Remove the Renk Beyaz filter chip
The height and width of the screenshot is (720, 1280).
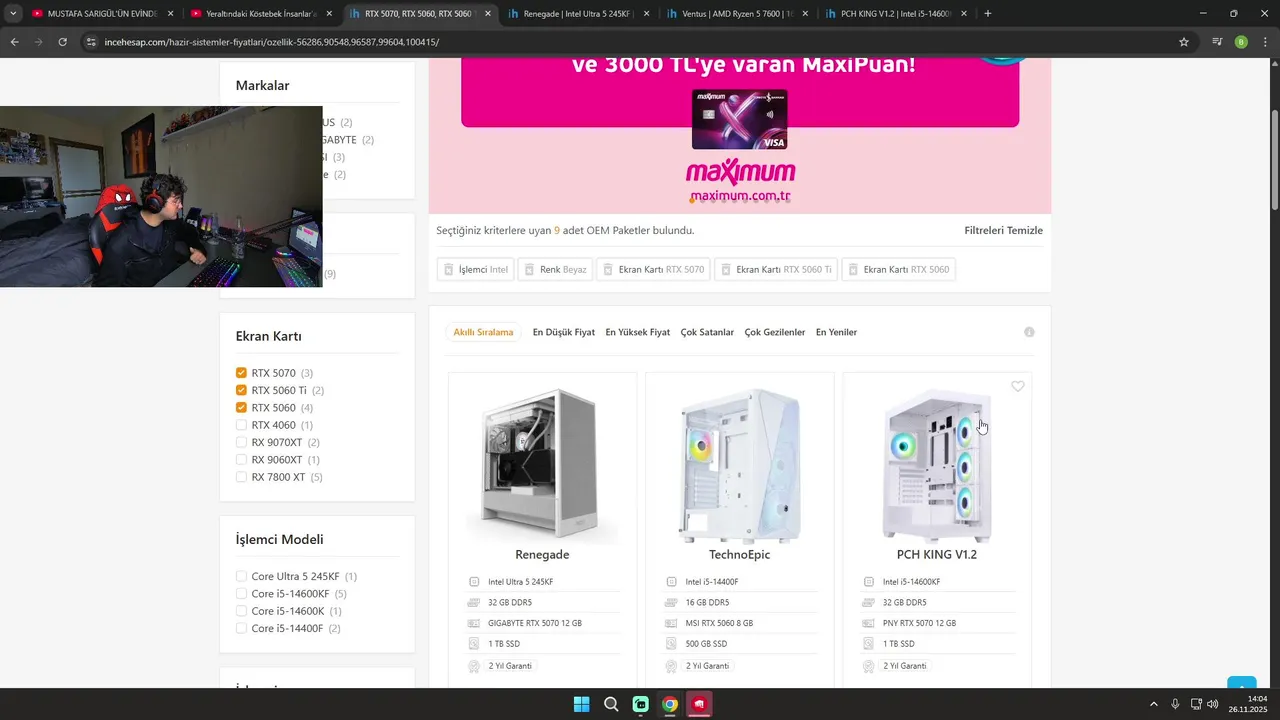pyautogui.click(x=555, y=270)
